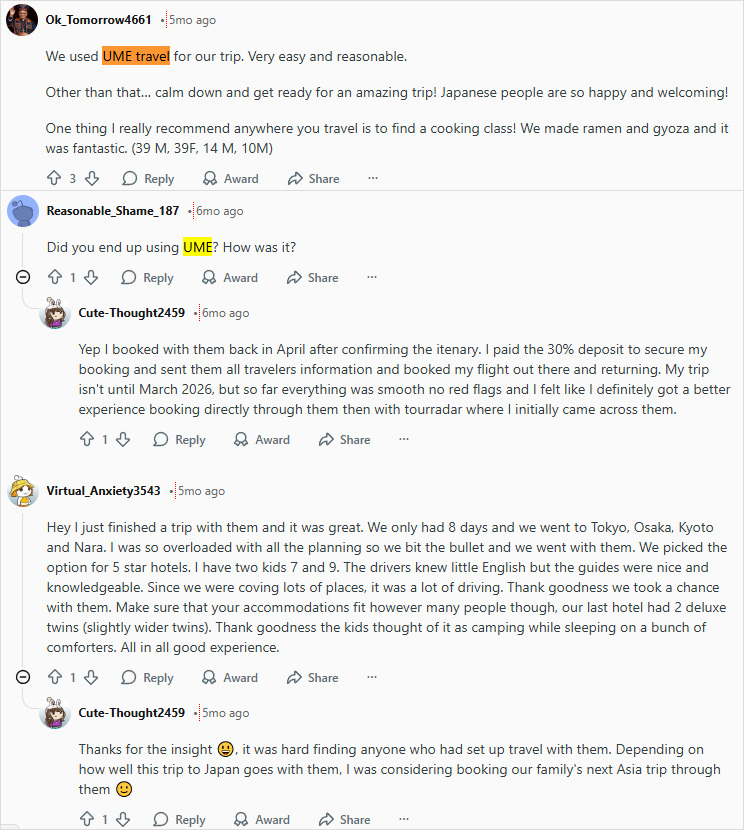Open Share options on Ok_Tomorrow4661's comment
Screen dimensions: 744x830
click(x=313, y=178)
